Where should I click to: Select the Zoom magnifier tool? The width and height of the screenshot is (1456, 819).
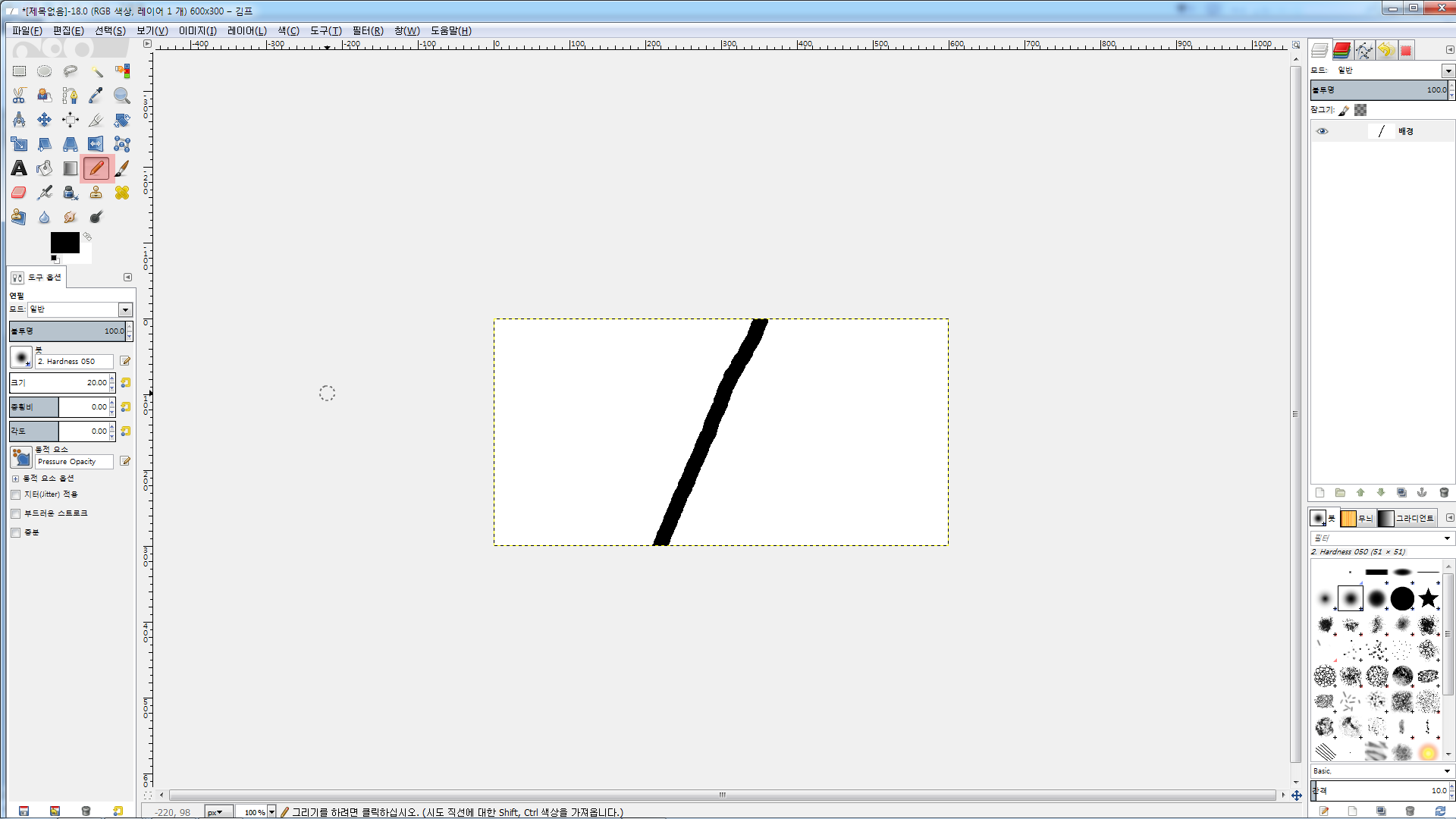pos(122,96)
